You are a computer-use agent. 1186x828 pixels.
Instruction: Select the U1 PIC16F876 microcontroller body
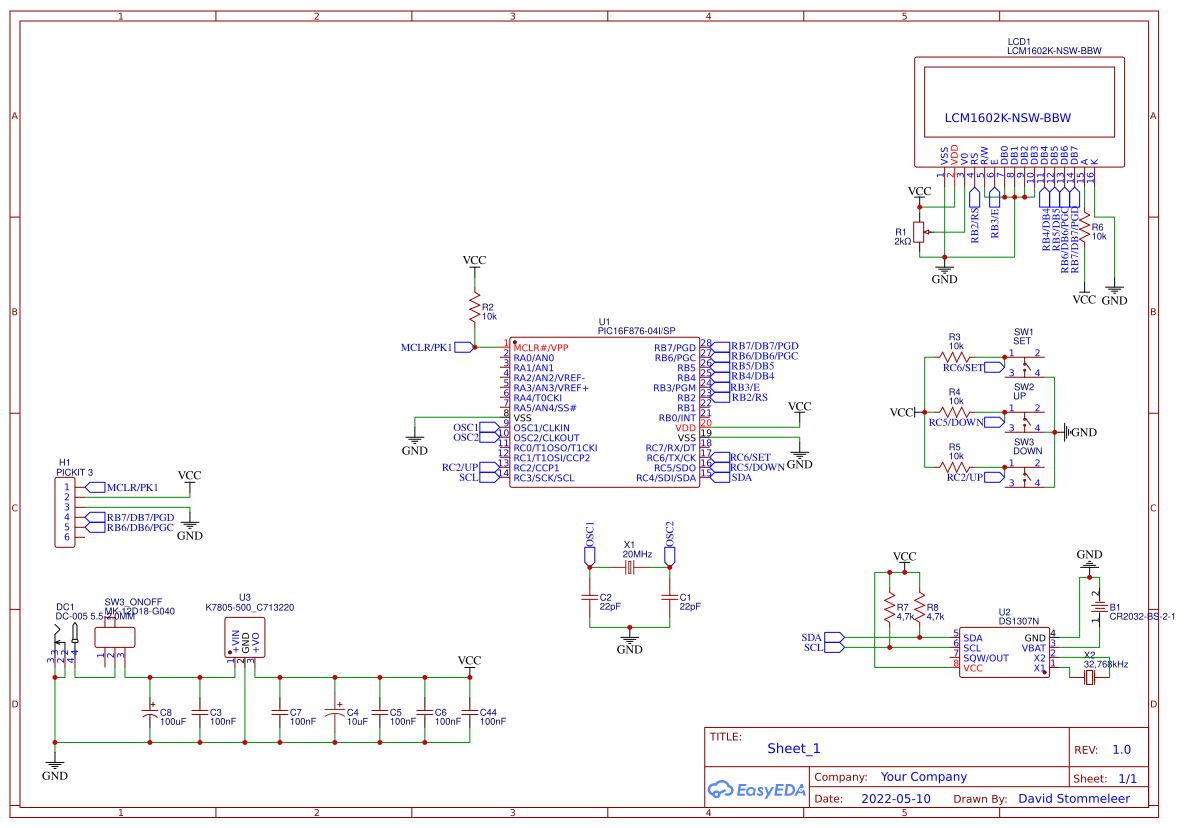tap(604, 412)
